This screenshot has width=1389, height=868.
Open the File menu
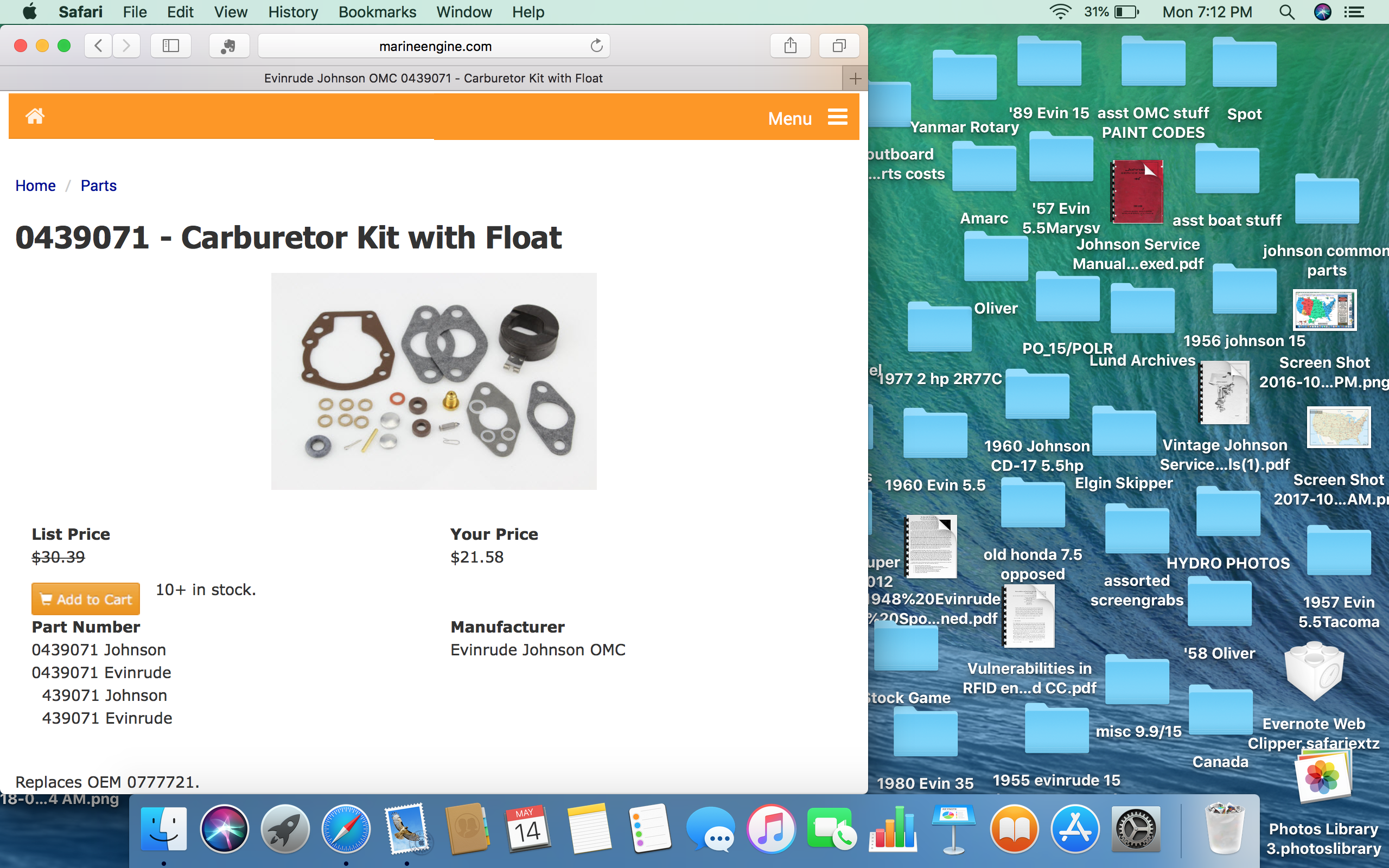click(x=135, y=12)
